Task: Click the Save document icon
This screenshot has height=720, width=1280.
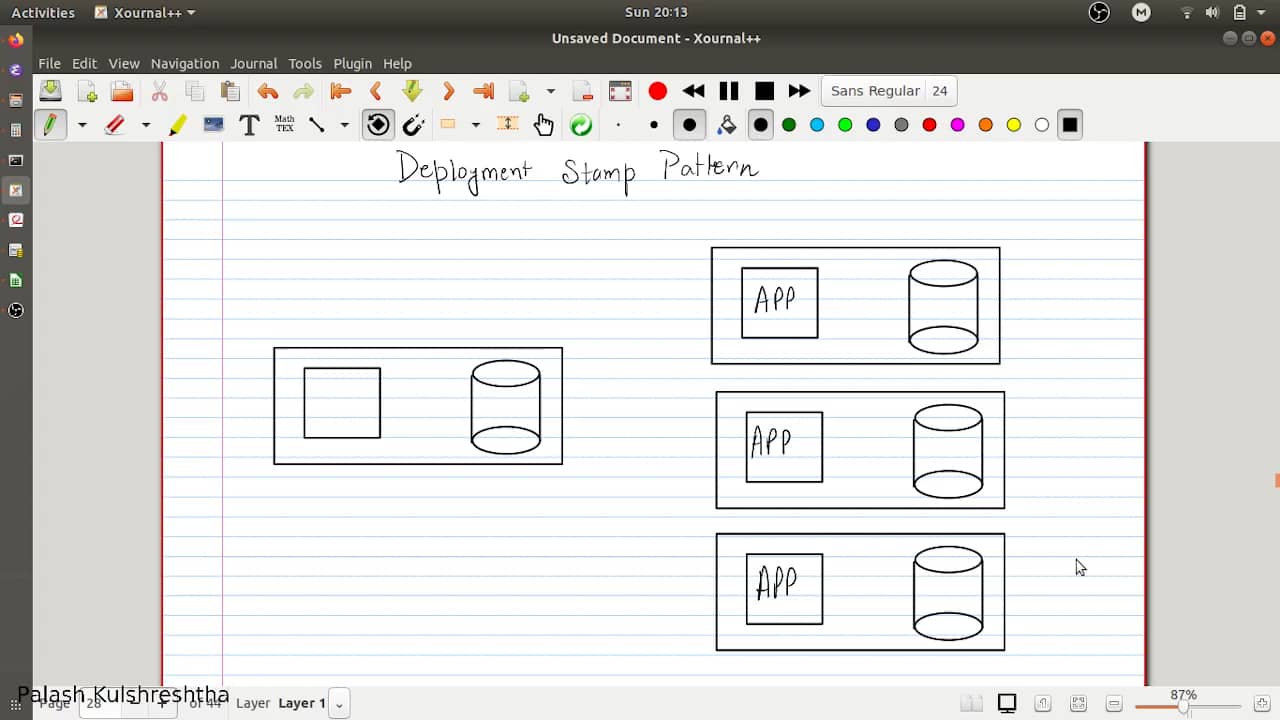Action: (x=50, y=91)
